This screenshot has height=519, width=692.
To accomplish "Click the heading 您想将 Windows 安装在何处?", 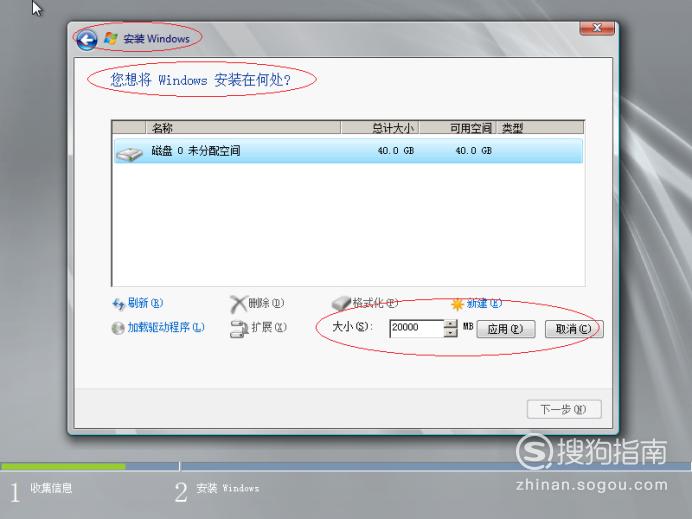I will (201, 80).
